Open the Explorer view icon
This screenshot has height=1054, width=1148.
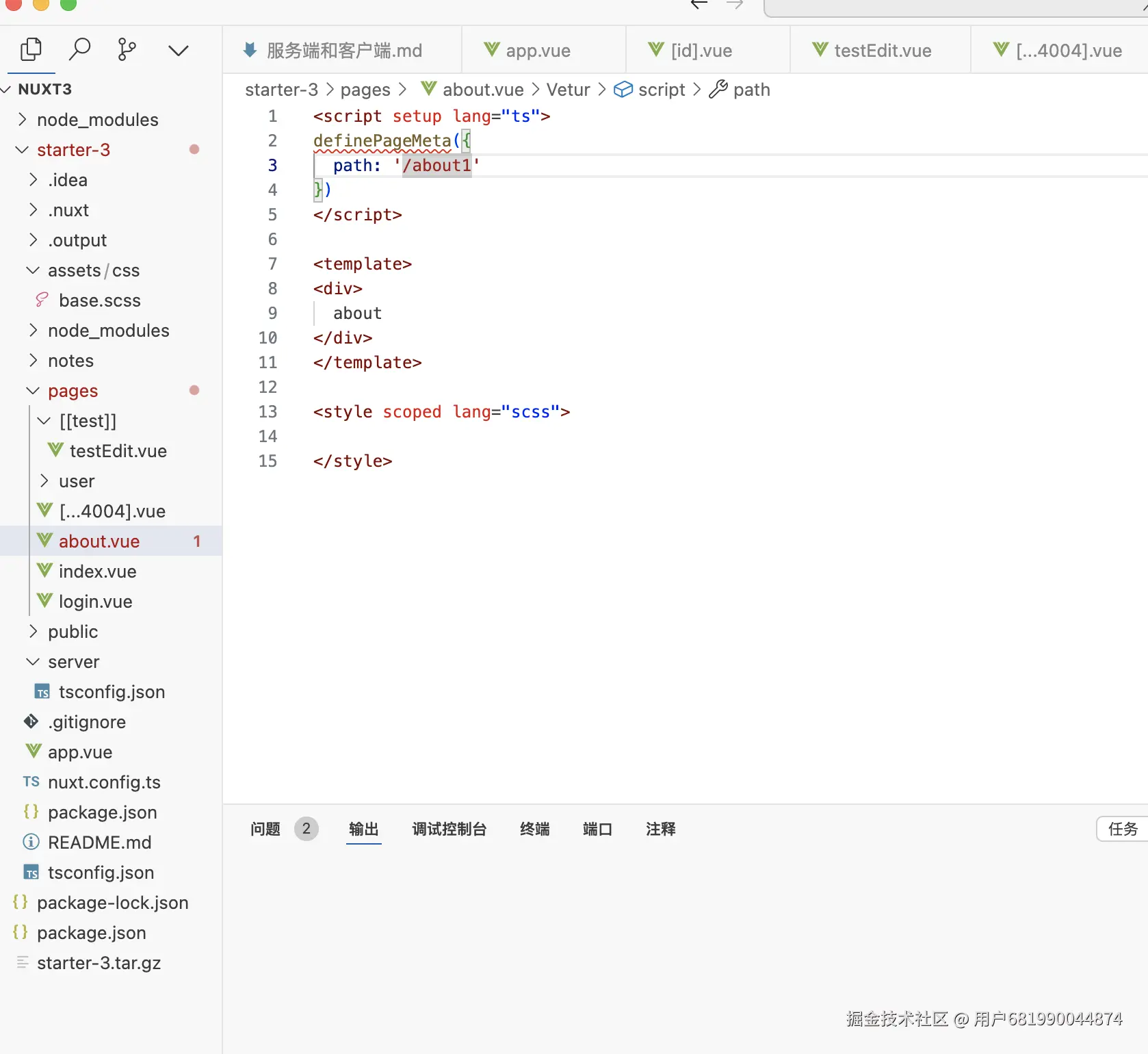coord(31,50)
